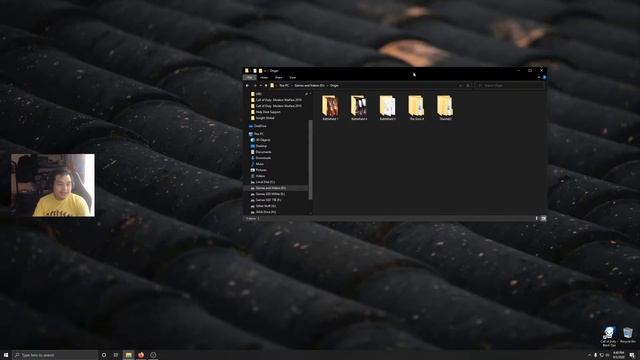Open the File tab in Explorer
Viewport: 640px width, 360px height.
[250, 77]
